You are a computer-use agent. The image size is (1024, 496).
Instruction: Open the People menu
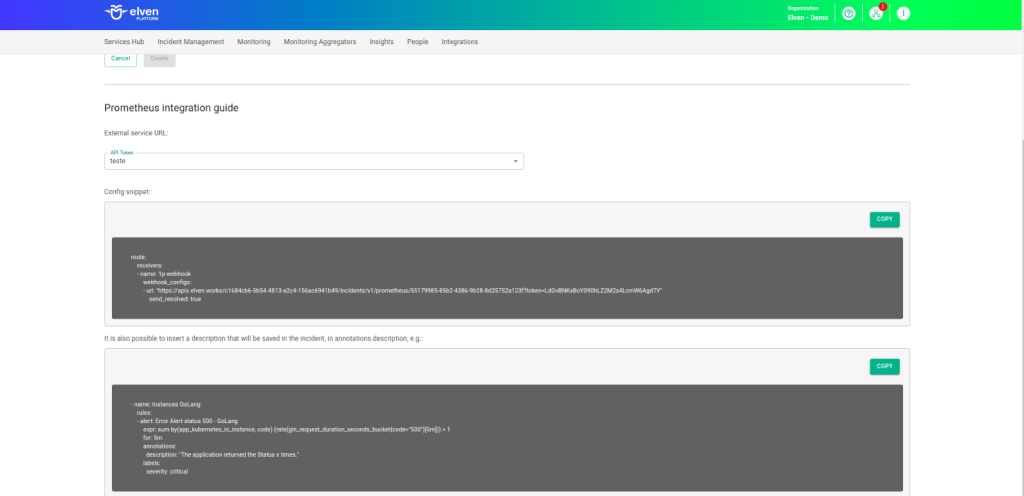pos(417,42)
